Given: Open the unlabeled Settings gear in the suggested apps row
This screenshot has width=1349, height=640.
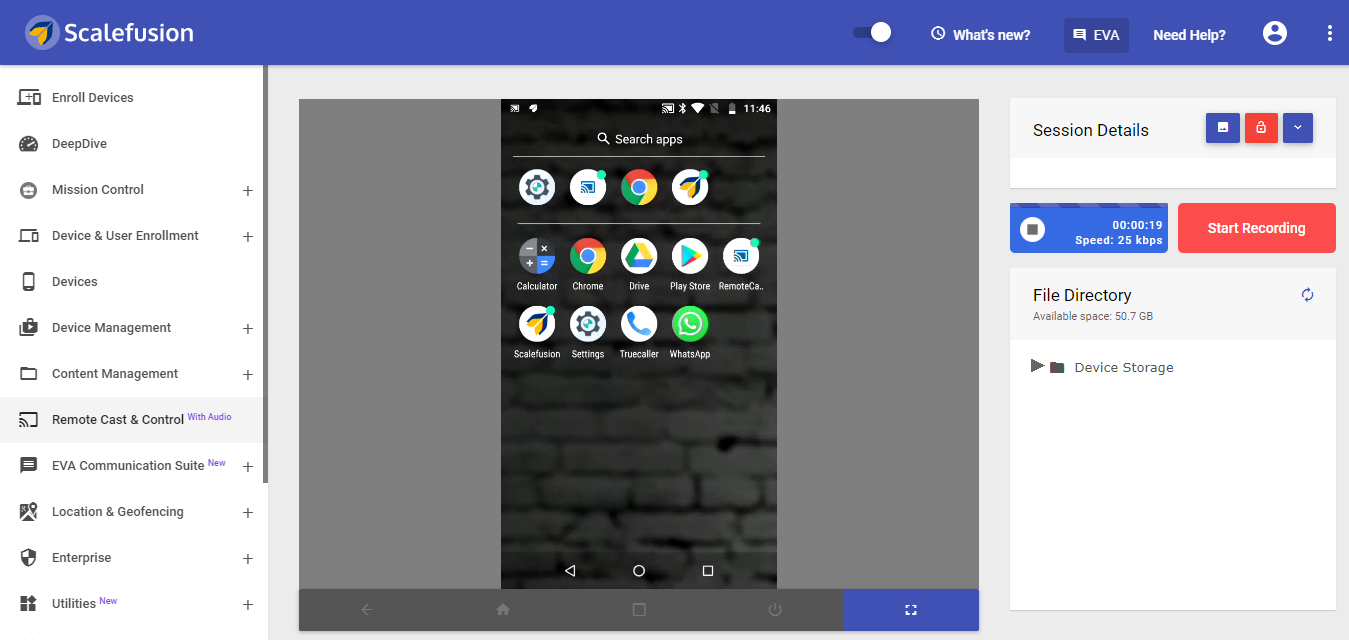Looking at the screenshot, I should point(537,187).
